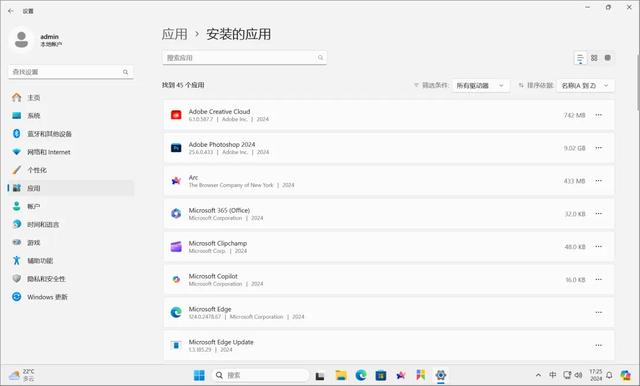Click the 433 MB size value
640x386 pixels.
coord(575,181)
